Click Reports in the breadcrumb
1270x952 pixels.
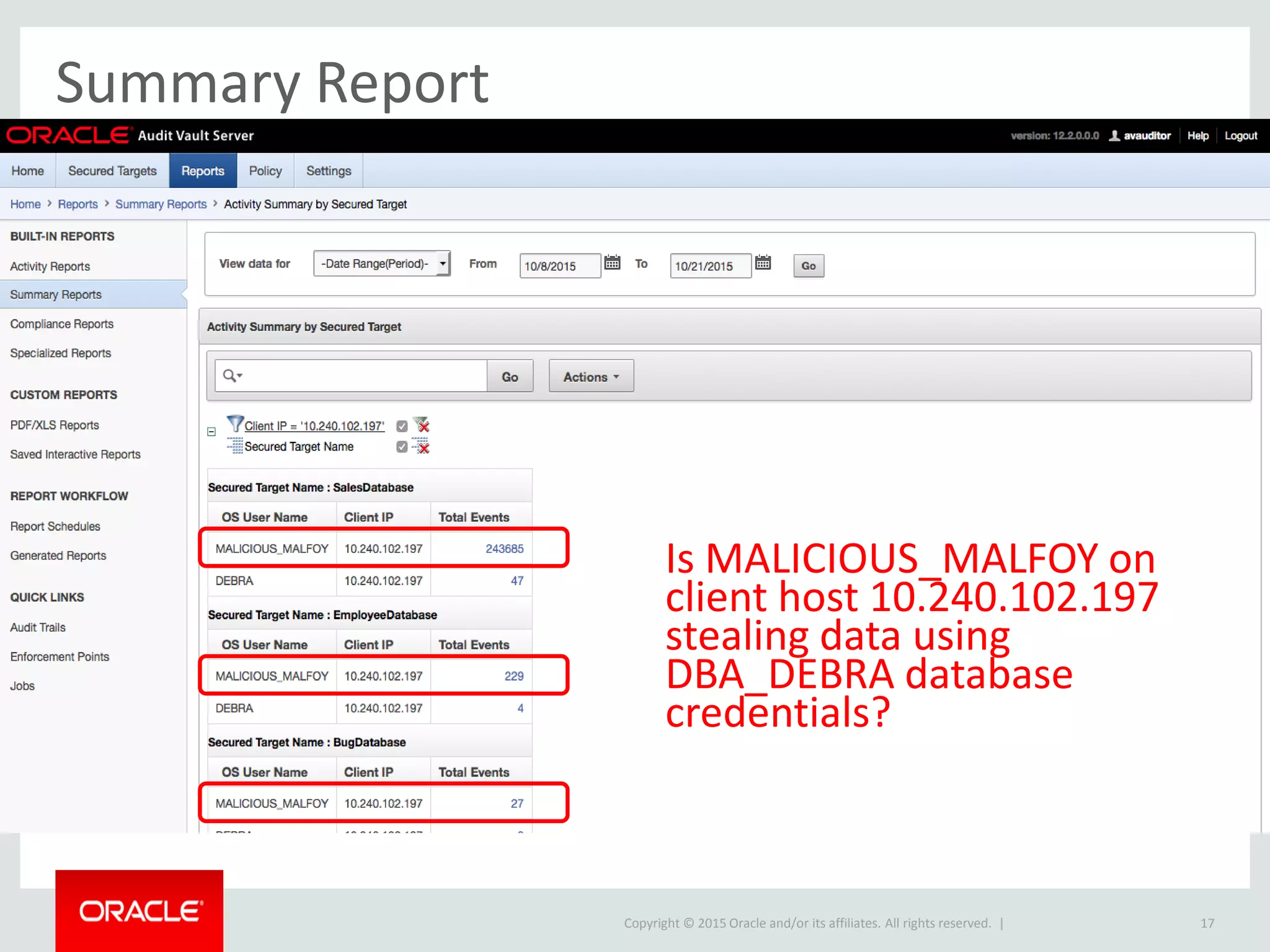[78, 204]
